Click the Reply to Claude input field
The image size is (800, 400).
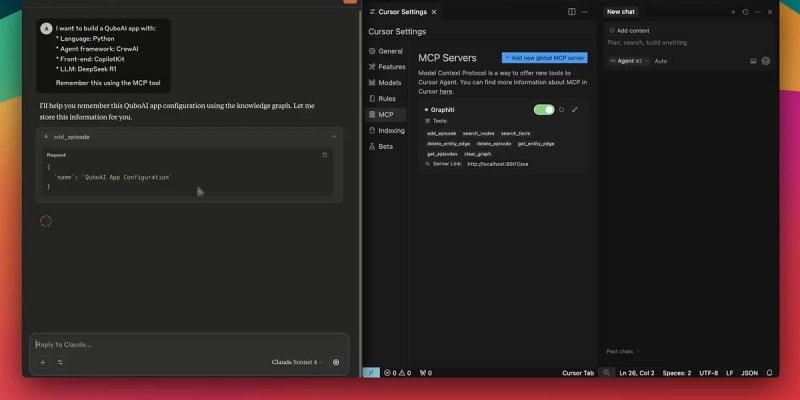[x=180, y=344]
